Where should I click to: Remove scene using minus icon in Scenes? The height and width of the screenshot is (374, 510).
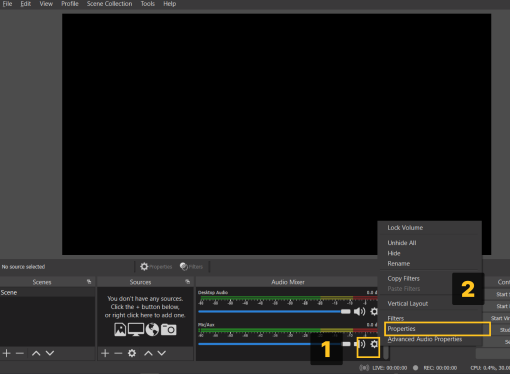[20, 353]
